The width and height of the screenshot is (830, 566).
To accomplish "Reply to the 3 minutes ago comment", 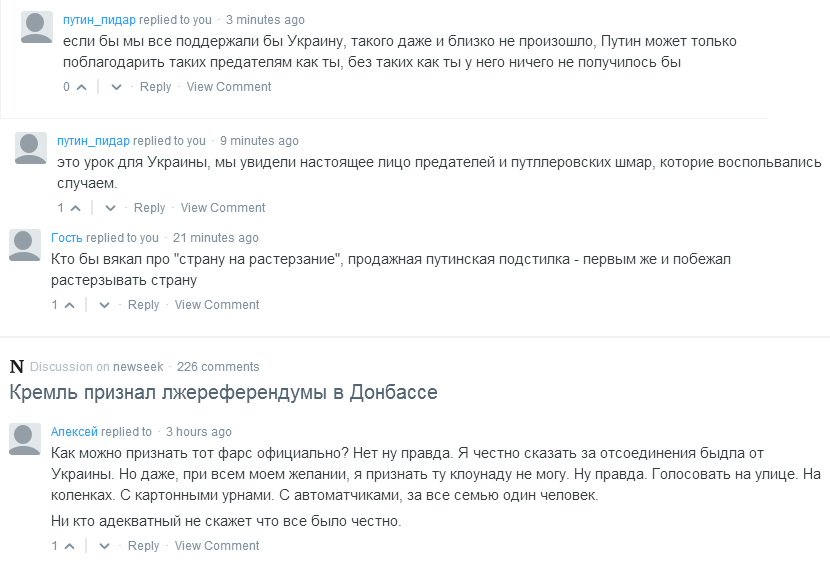I will 155,87.
